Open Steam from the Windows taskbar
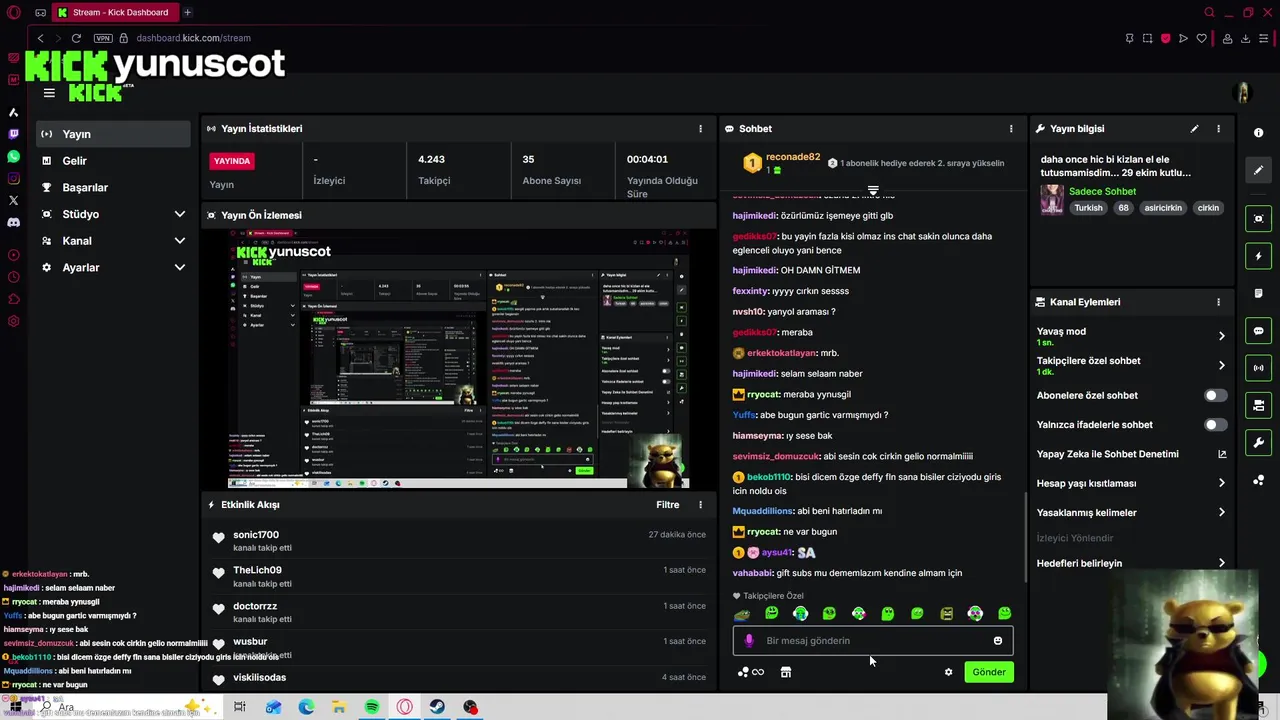This screenshot has width=1280, height=720. tap(438, 707)
